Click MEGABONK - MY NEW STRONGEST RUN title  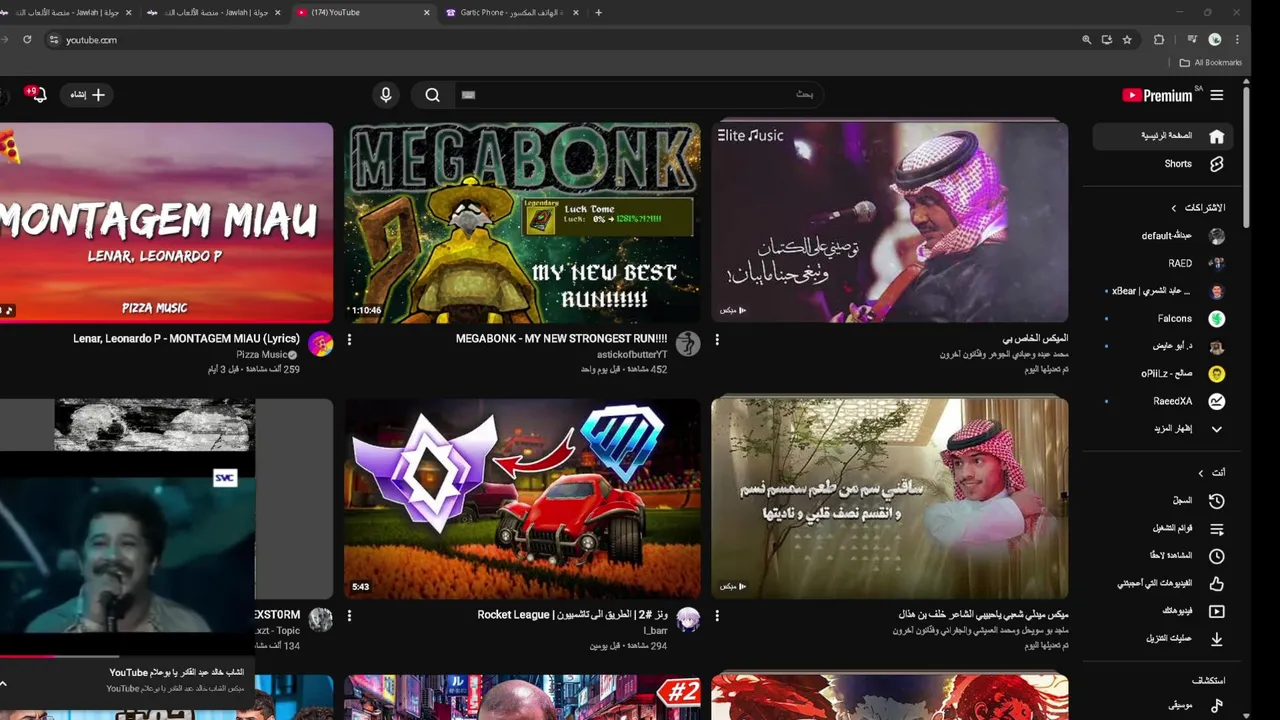(x=561, y=339)
